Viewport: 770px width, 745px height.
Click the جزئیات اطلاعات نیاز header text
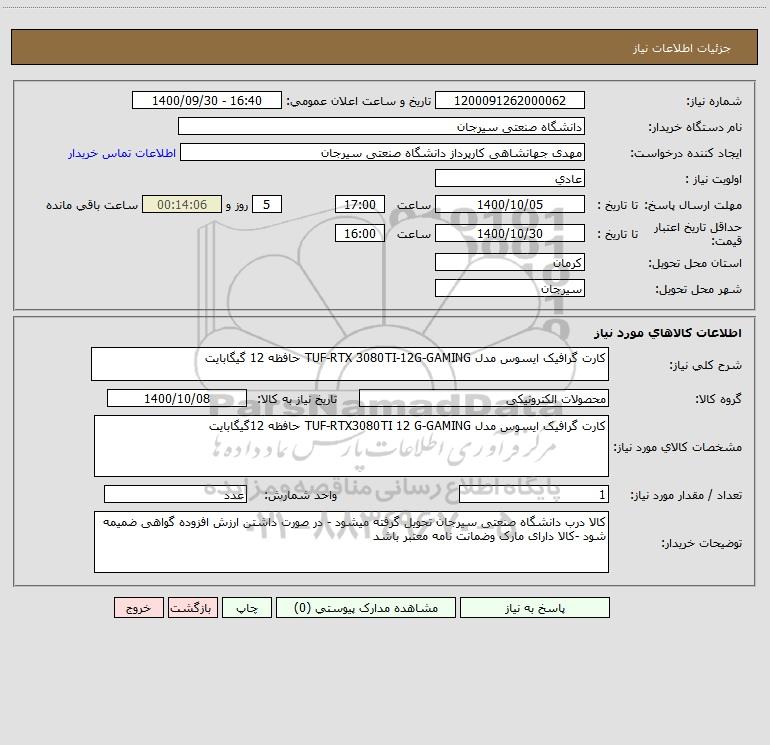click(x=682, y=48)
